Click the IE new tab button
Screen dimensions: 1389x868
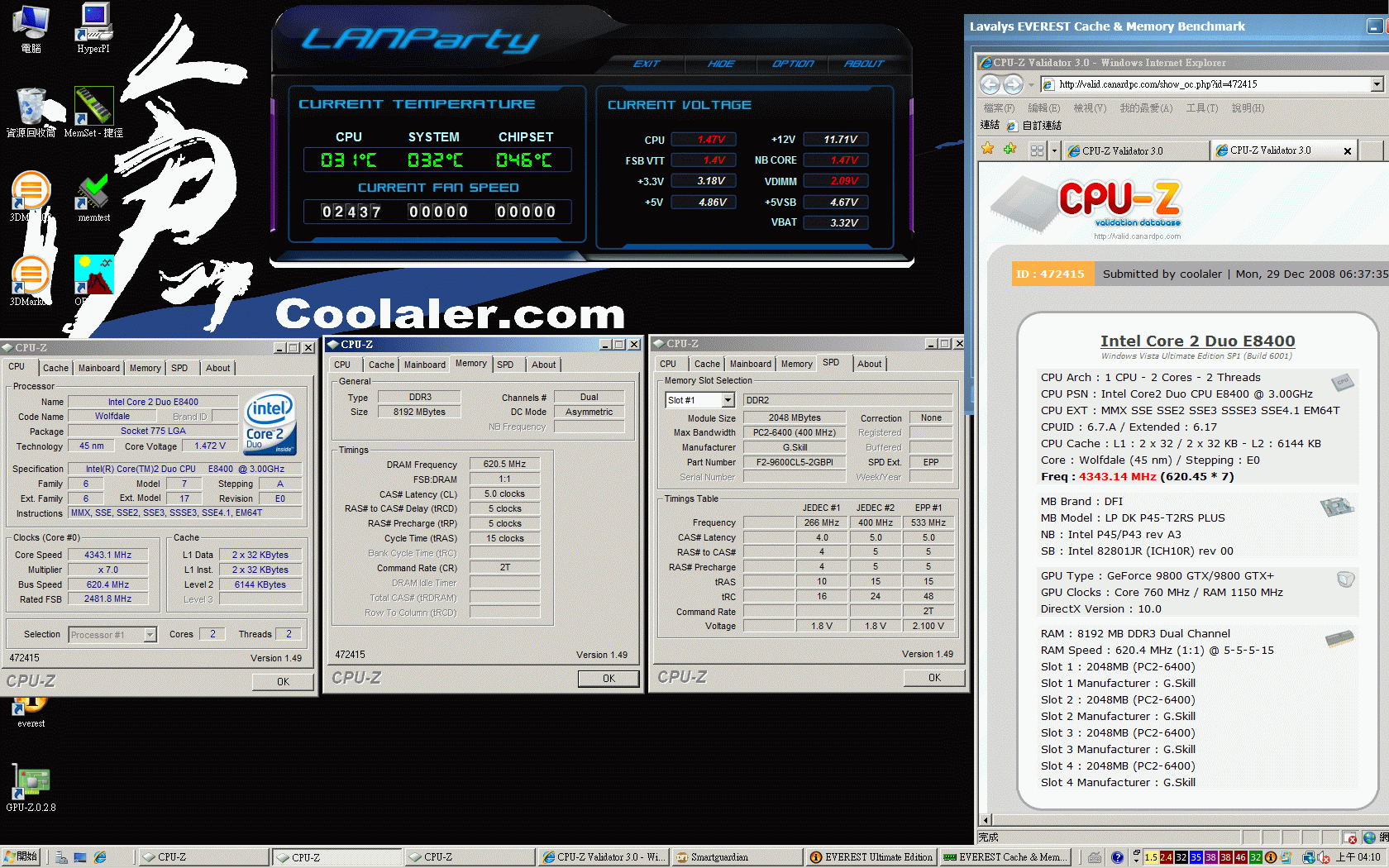1372,150
